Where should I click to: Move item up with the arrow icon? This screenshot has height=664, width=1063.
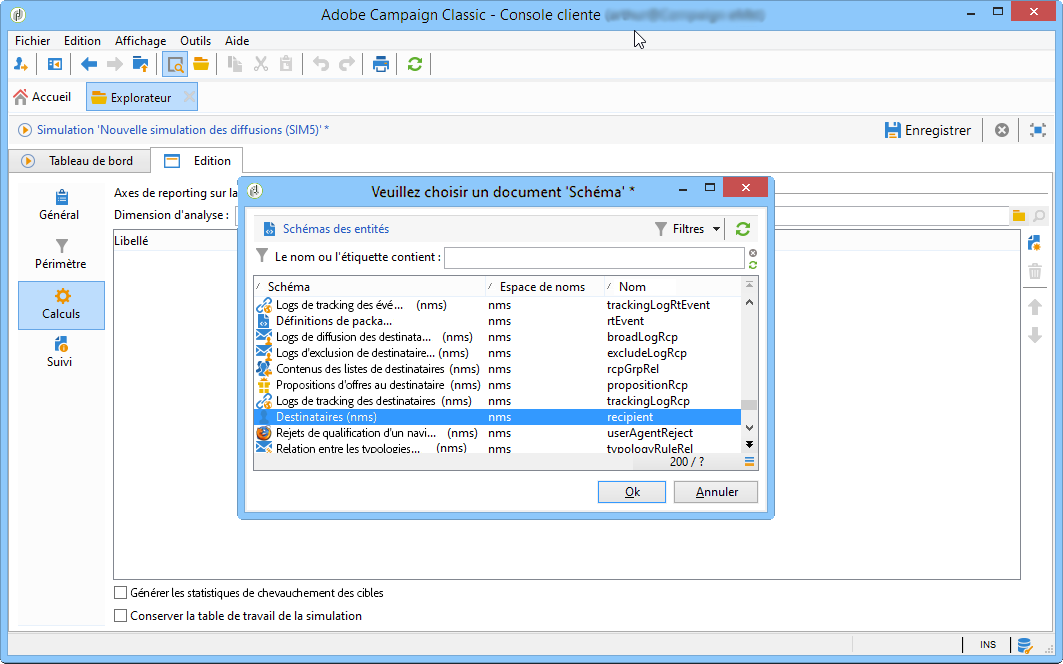pyautogui.click(x=1035, y=307)
